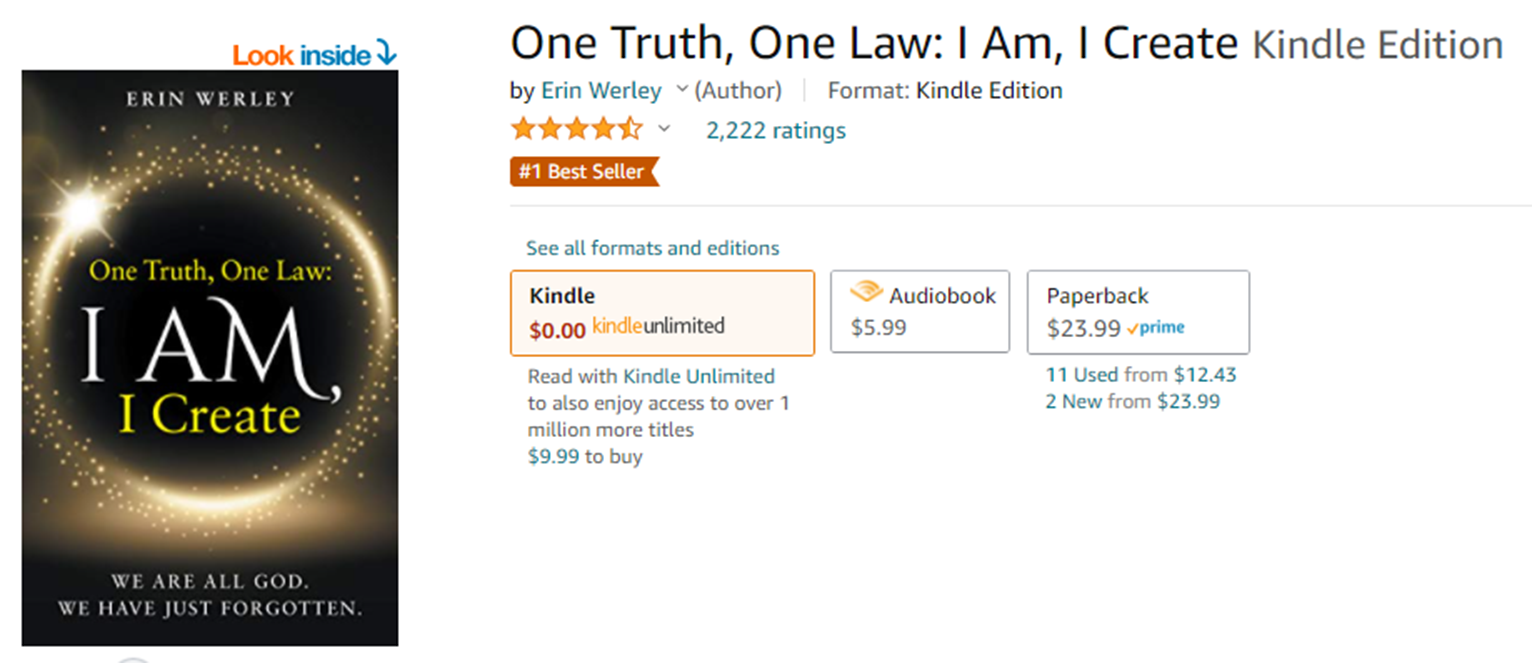Click the #1 Best Seller badge

tap(585, 172)
